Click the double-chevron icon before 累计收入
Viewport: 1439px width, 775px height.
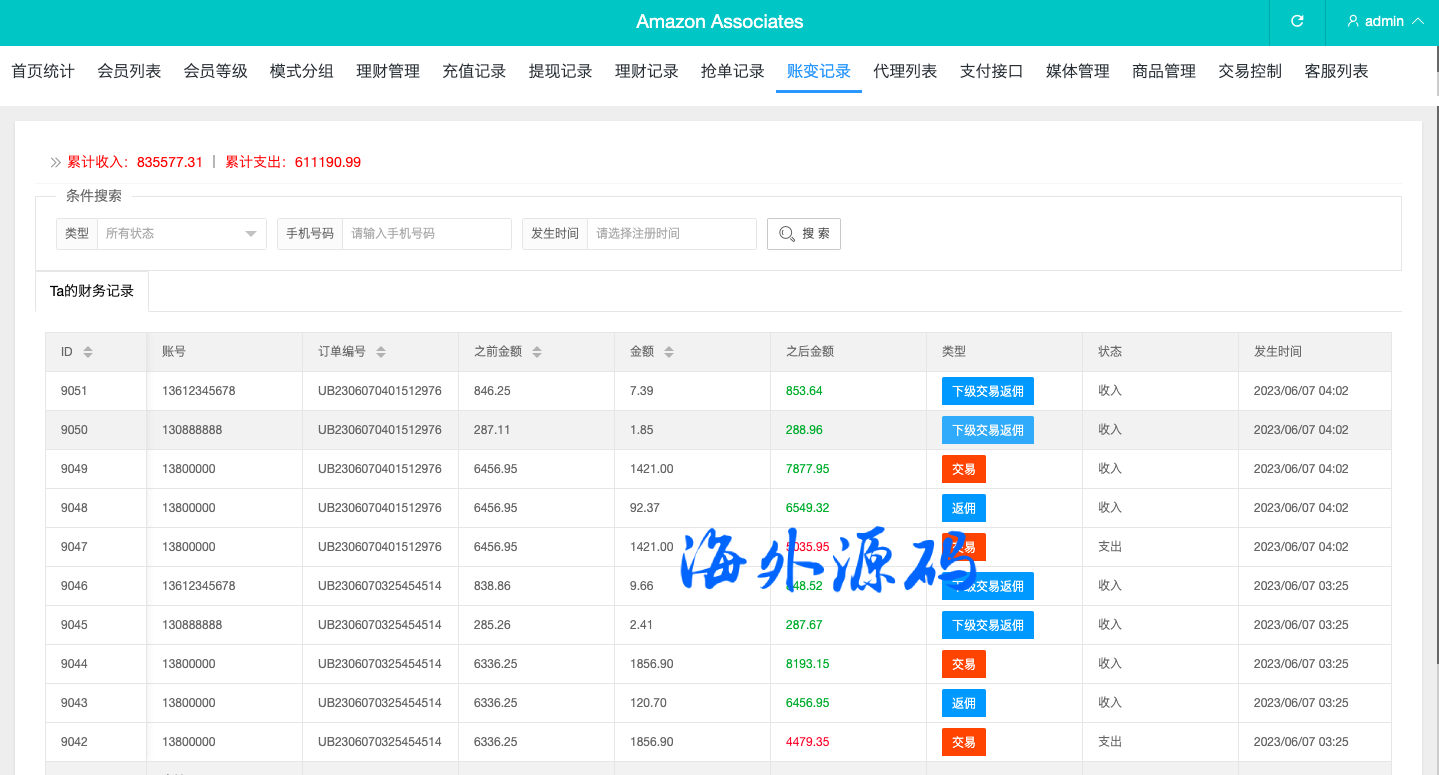coord(56,162)
